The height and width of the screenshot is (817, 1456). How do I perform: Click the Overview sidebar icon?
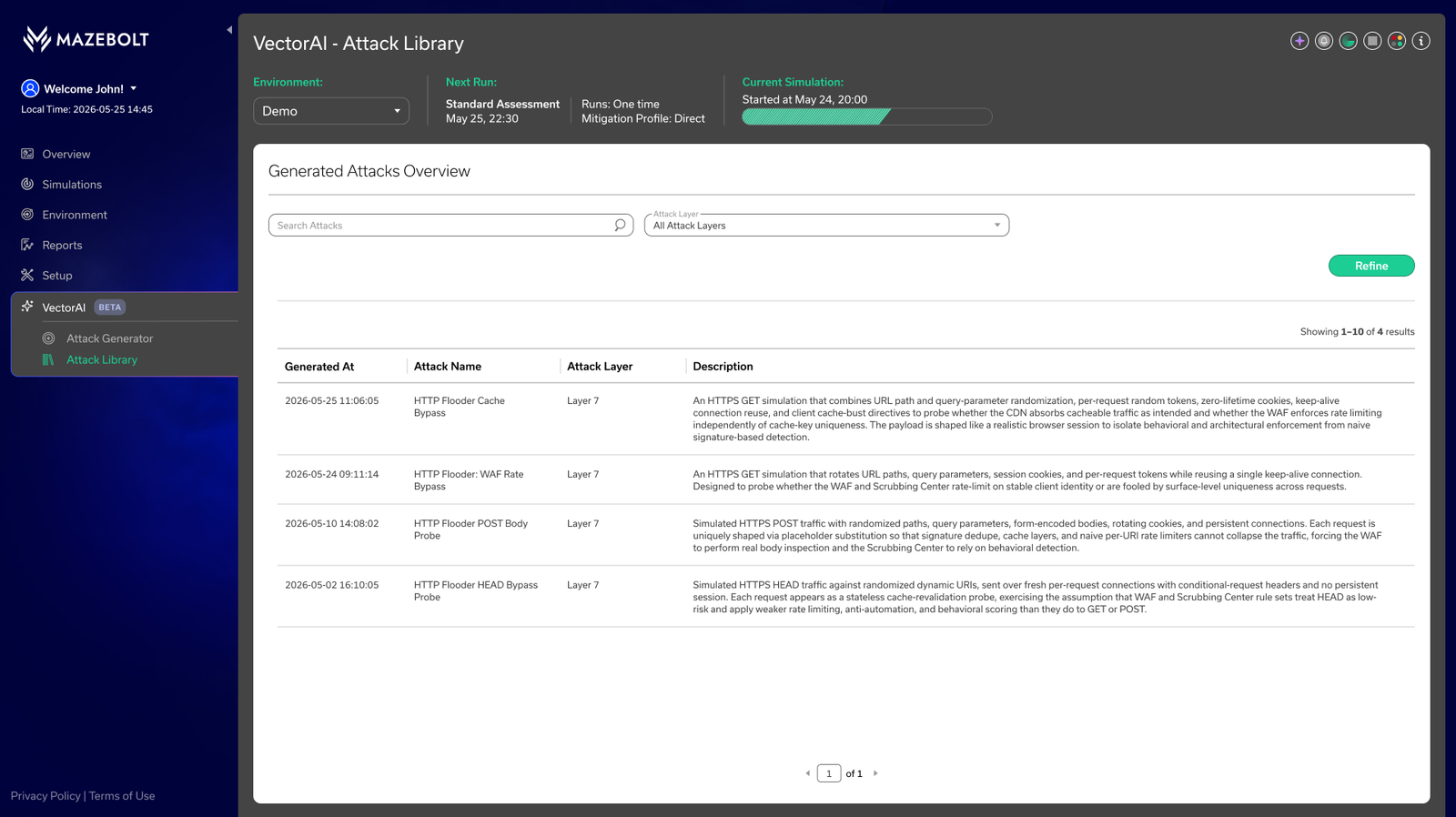pyautogui.click(x=27, y=154)
